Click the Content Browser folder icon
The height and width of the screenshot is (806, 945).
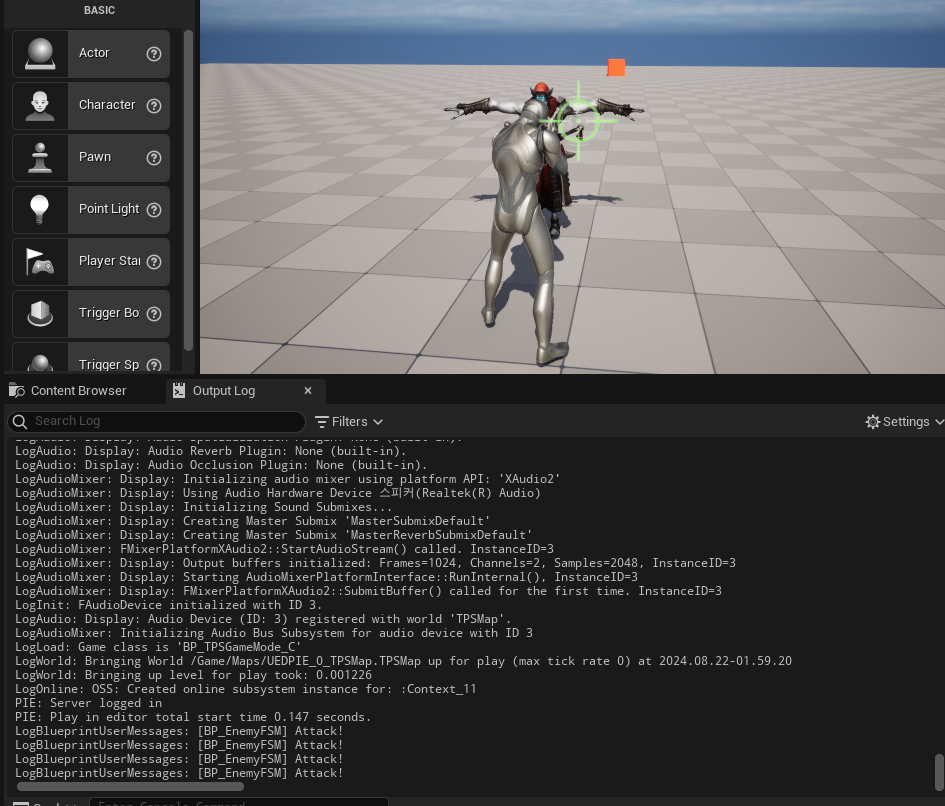click(17, 391)
